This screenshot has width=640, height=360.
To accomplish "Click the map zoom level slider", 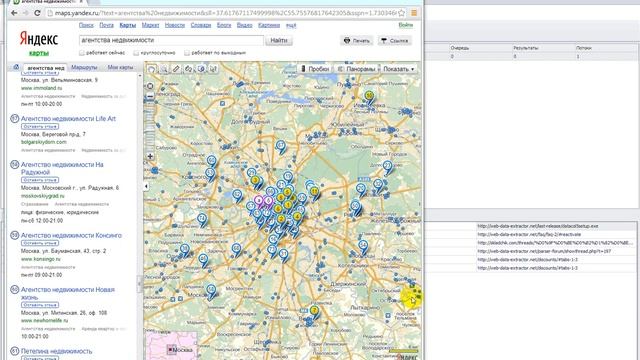I will [x=150, y=126].
